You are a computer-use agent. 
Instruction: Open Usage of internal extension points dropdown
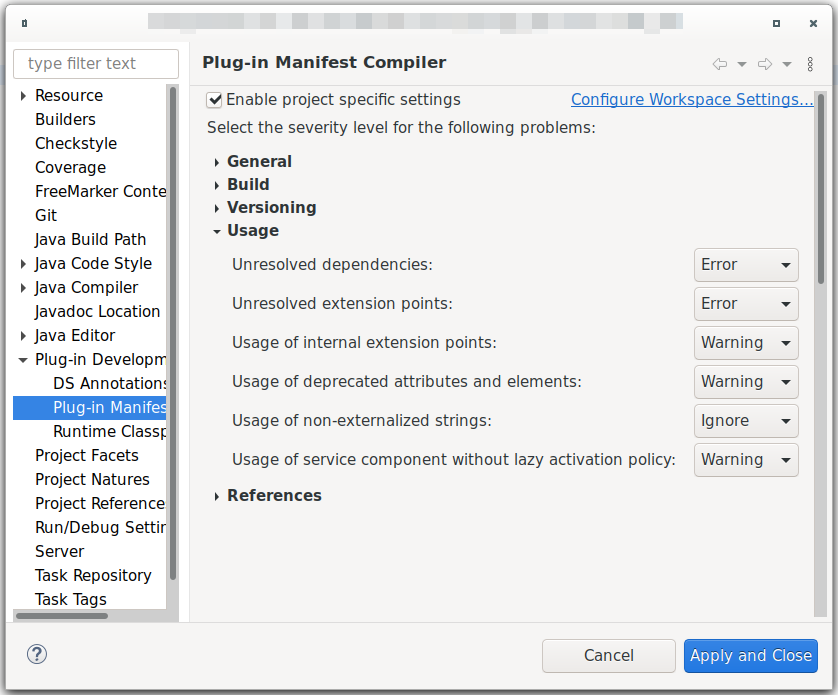(746, 343)
